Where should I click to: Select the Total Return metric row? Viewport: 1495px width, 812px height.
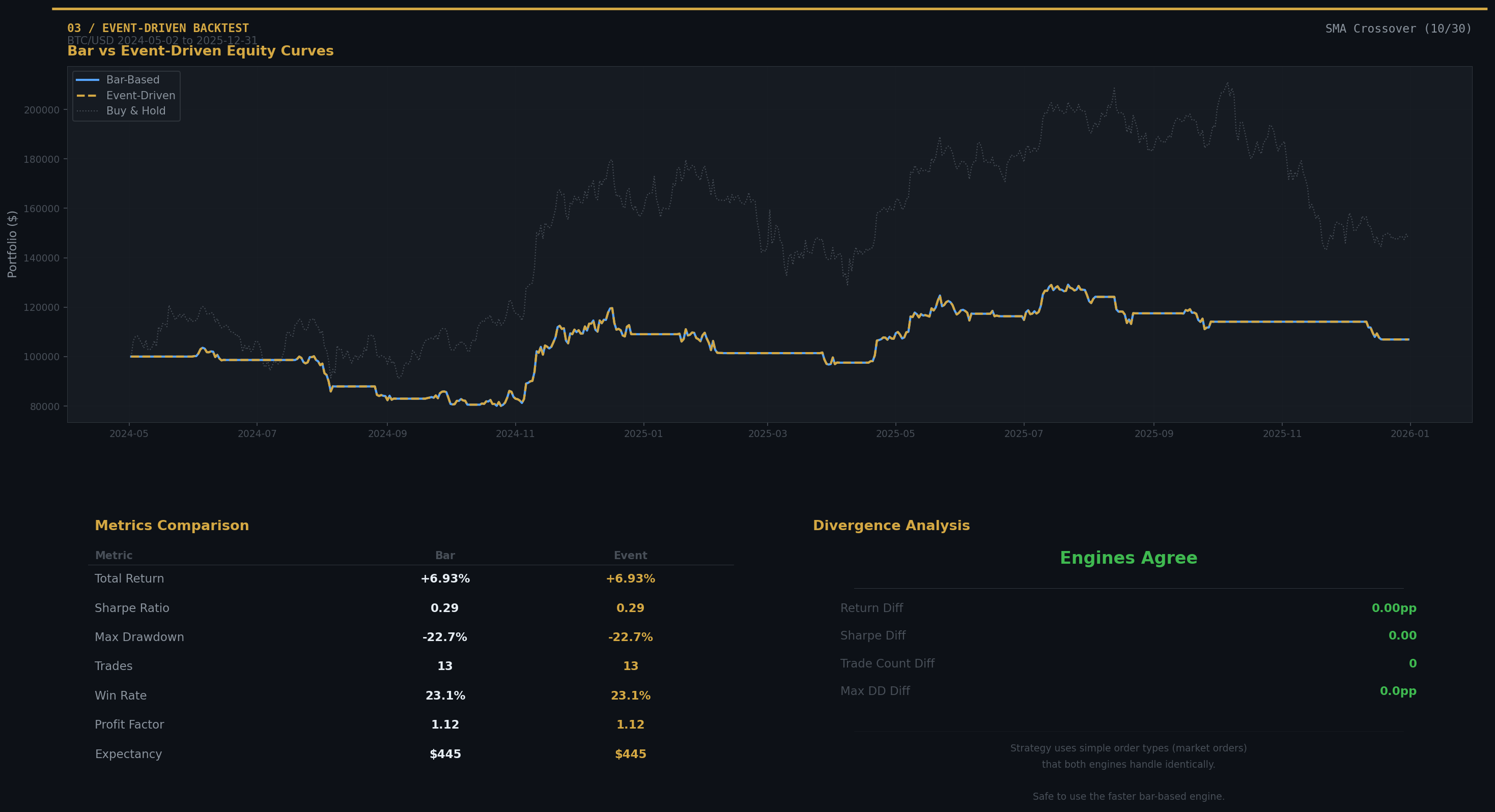(129, 578)
